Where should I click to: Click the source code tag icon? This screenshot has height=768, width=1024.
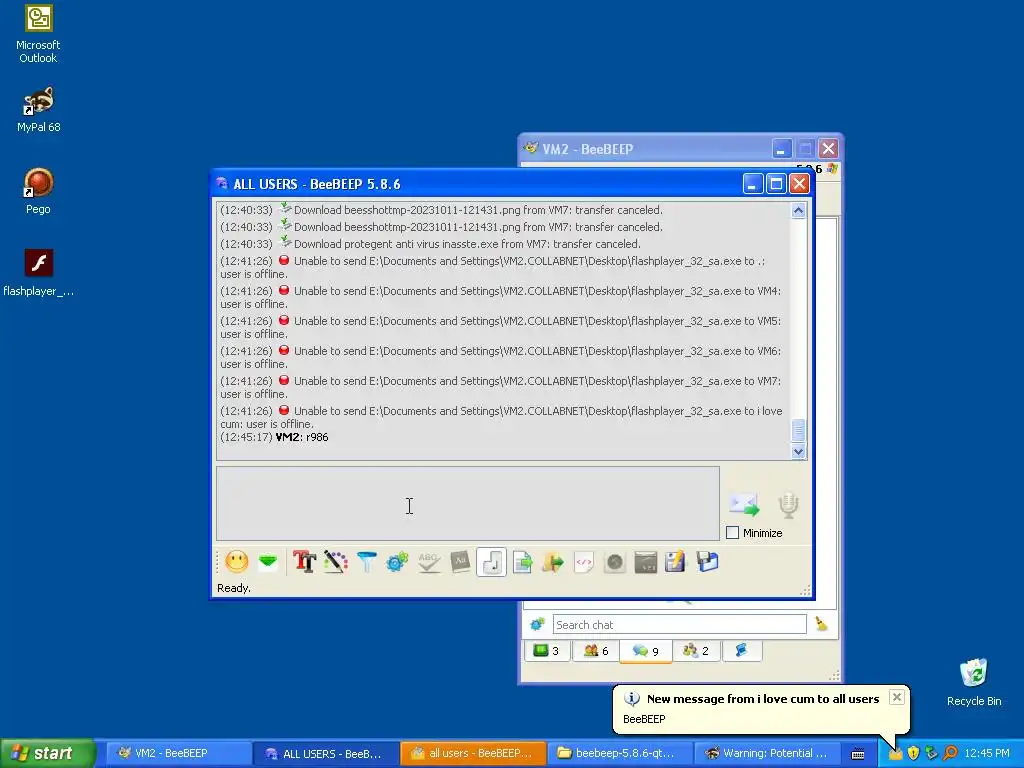(x=584, y=562)
